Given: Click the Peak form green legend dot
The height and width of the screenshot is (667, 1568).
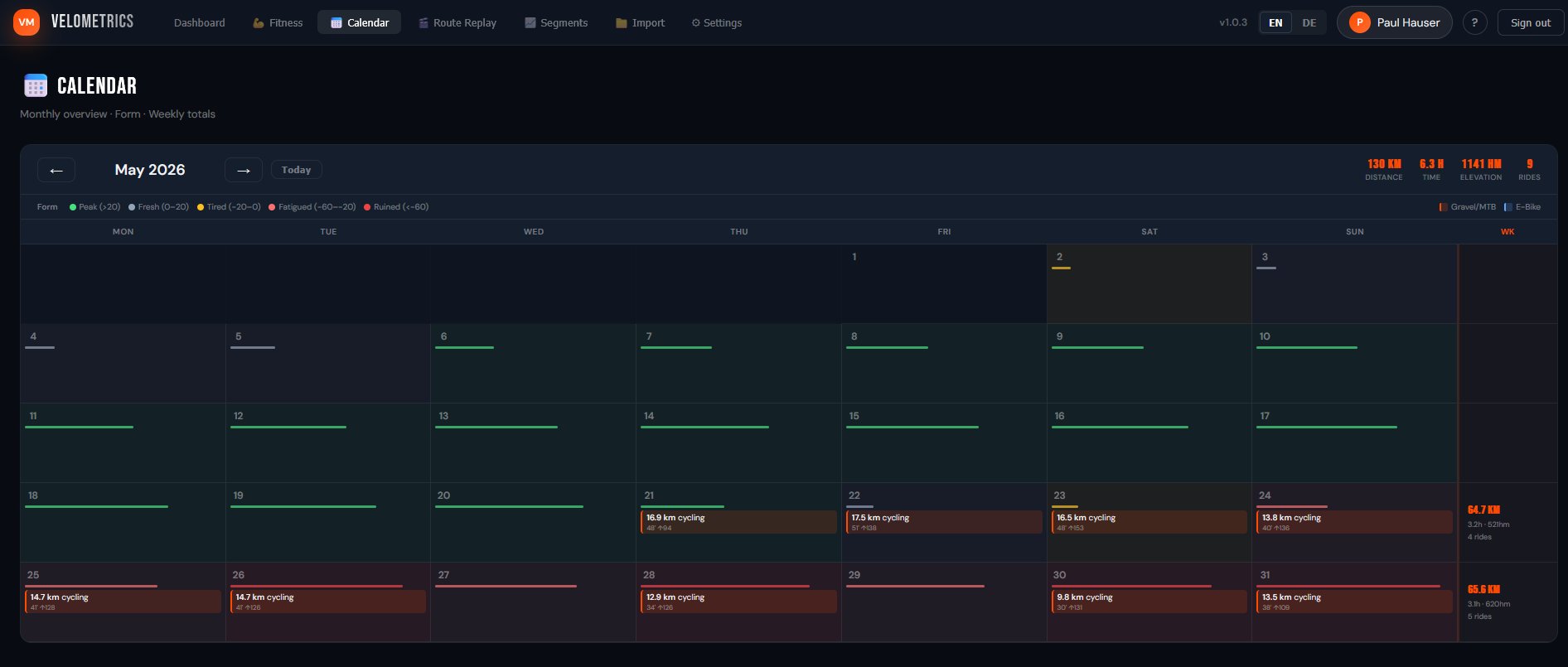Looking at the screenshot, I should click(x=73, y=207).
